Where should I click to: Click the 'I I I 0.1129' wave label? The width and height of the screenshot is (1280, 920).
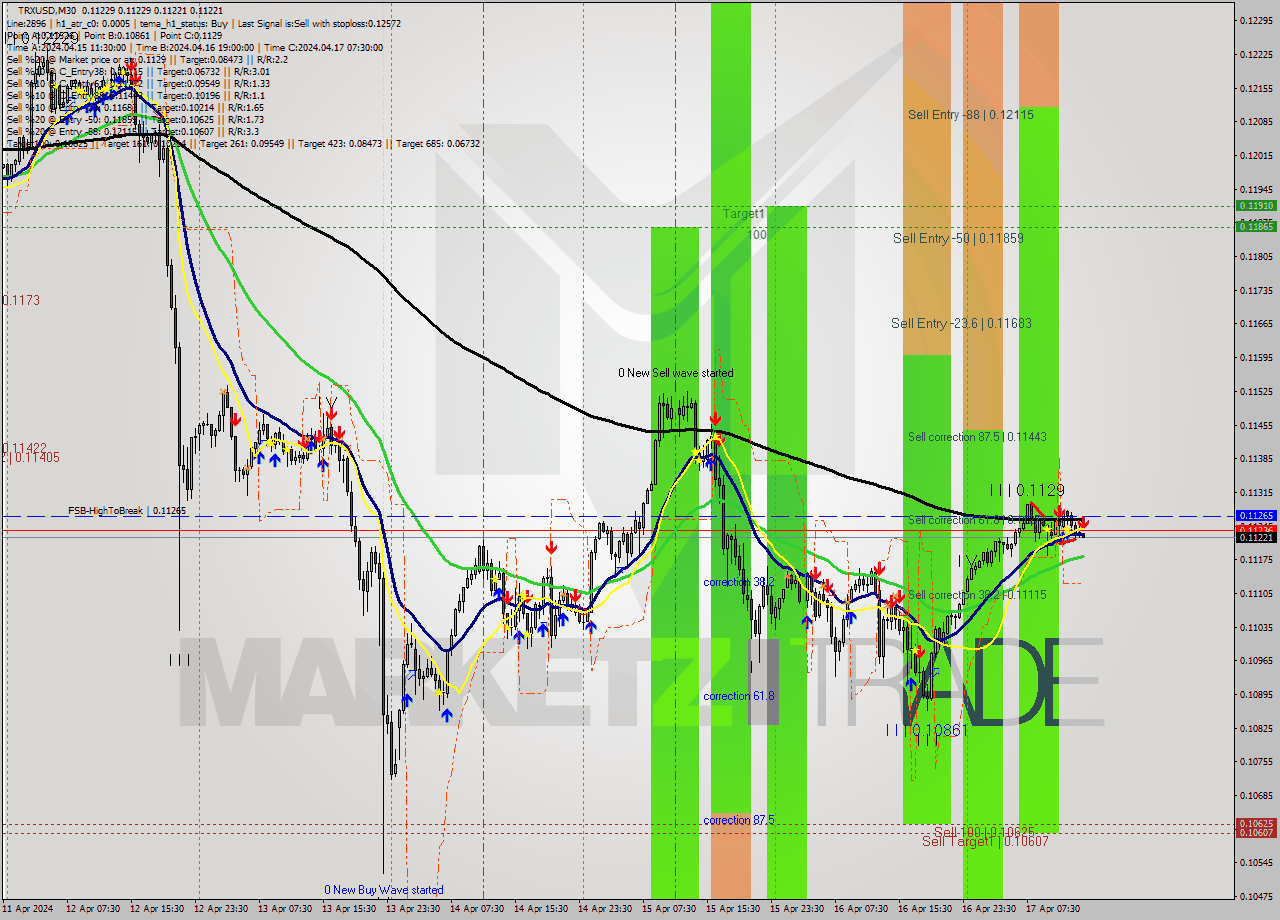[1026, 491]
